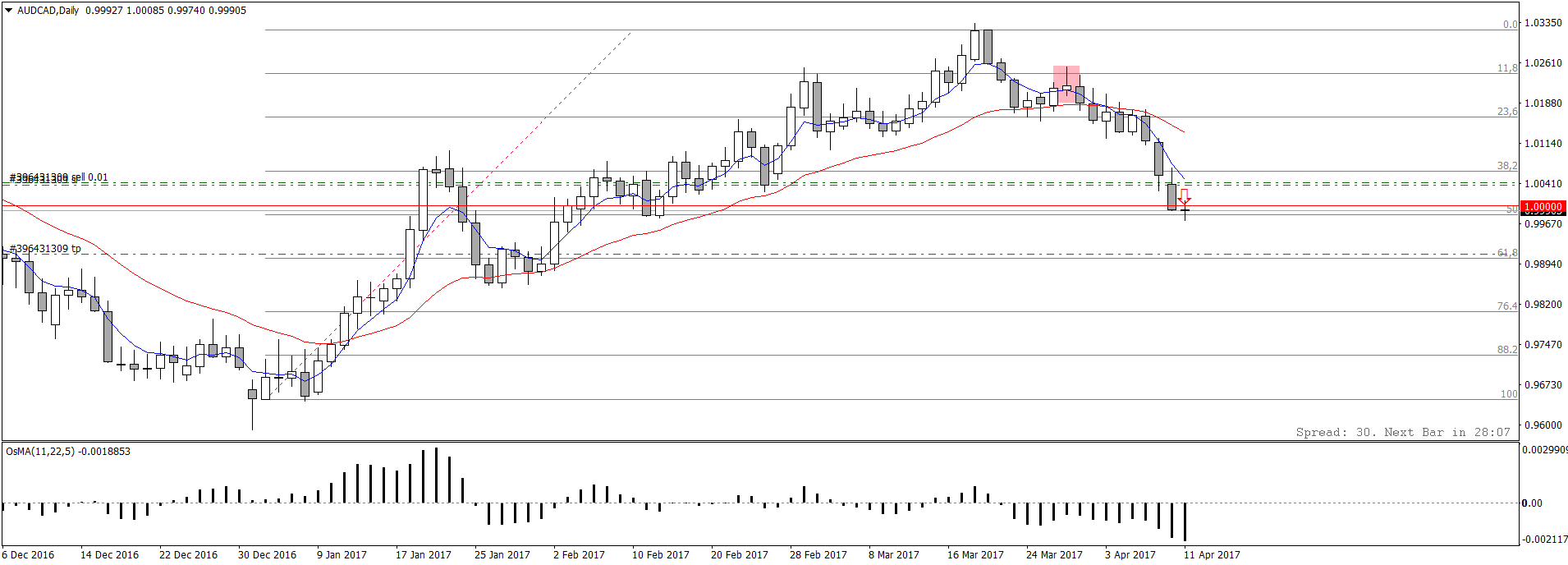Select the red sell arrow marker
This screenshot has height=565, width=1568.
1185,196
